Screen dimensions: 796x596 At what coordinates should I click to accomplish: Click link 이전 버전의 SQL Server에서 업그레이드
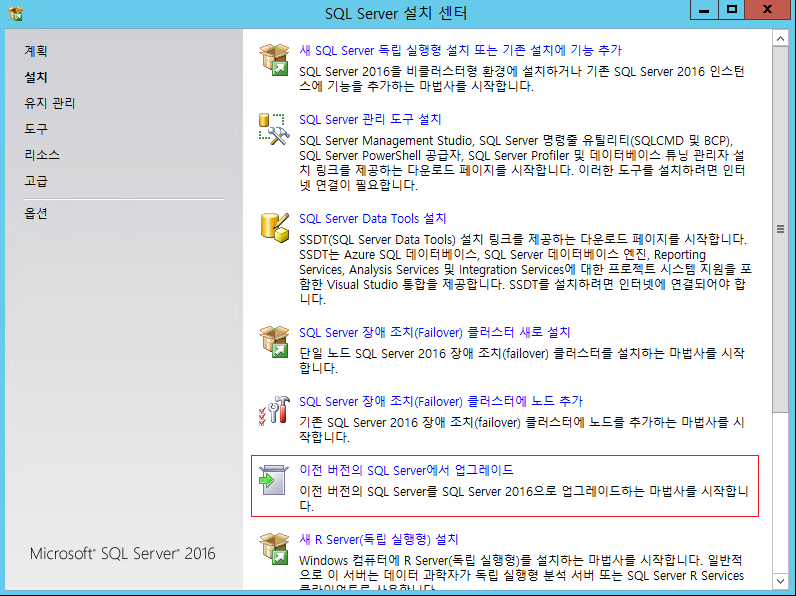[406, 470]
